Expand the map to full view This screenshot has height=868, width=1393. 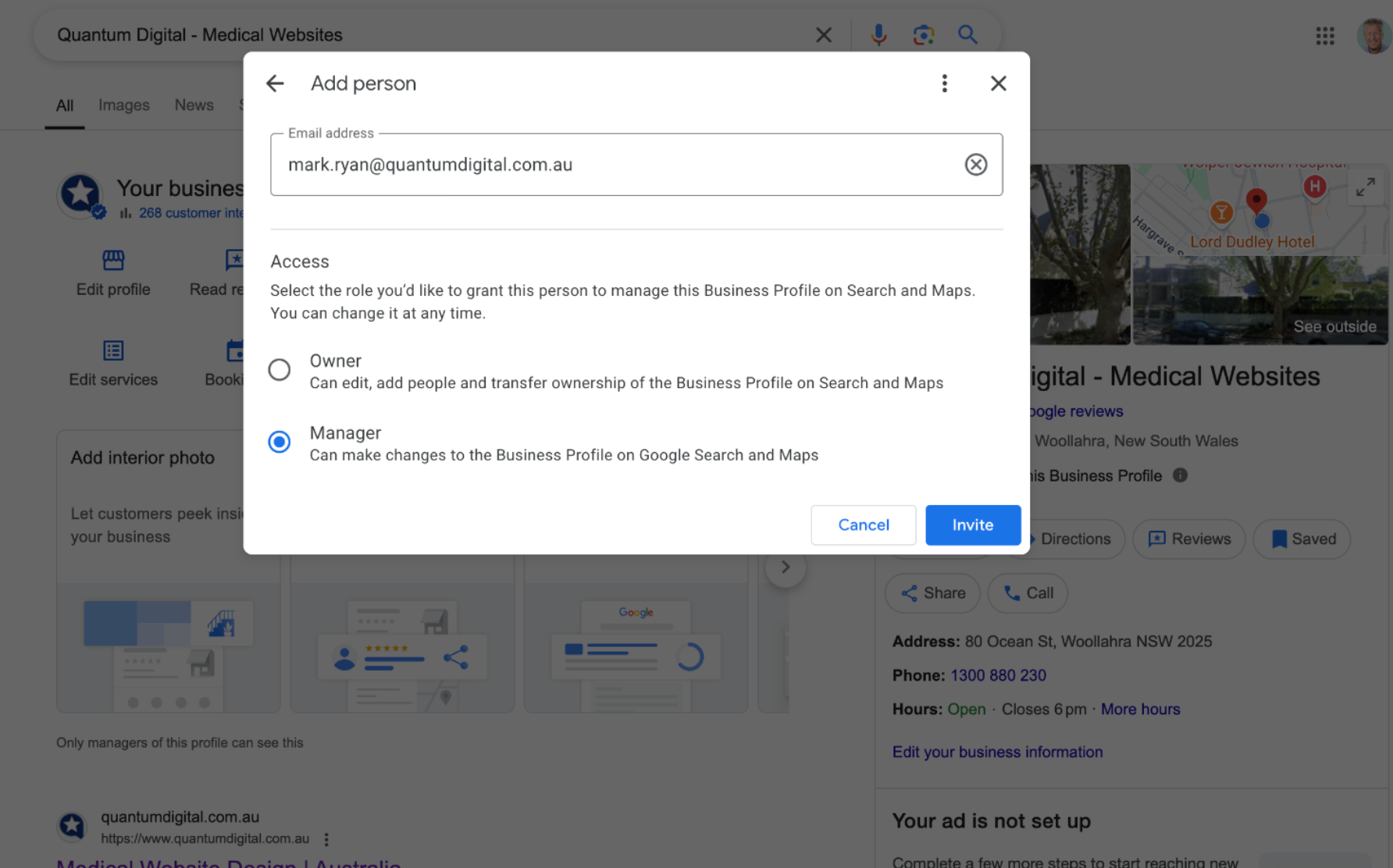point(1365,187)
